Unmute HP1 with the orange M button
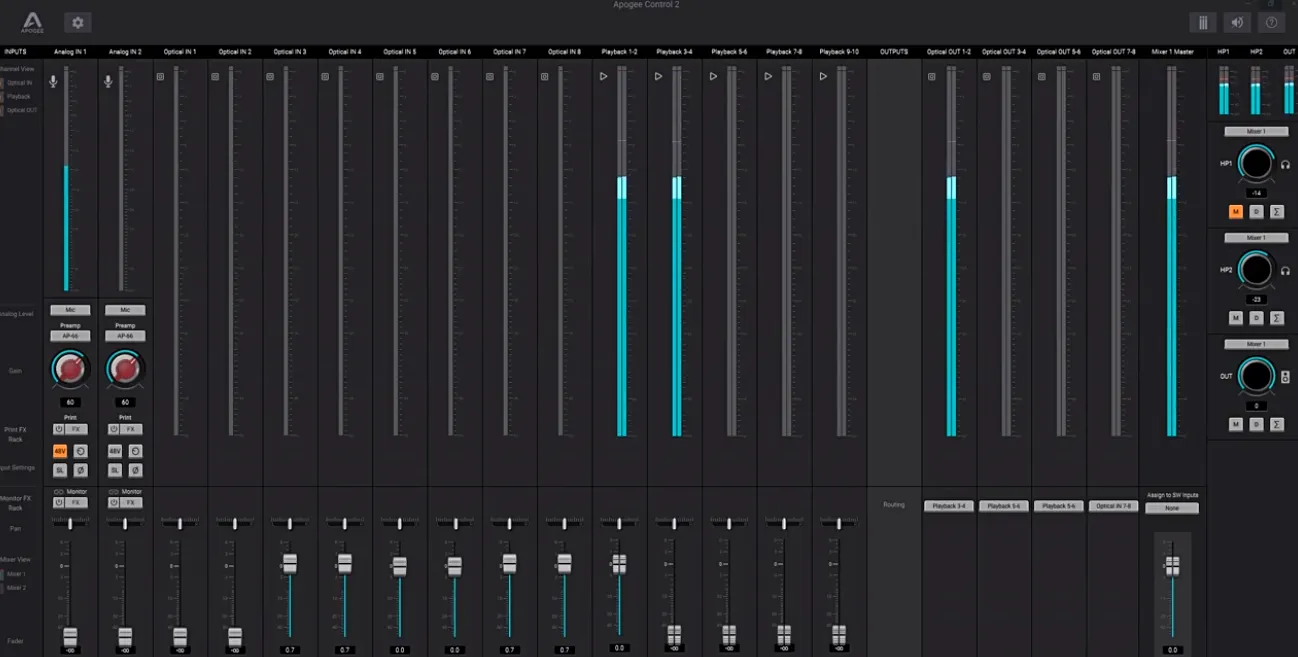The image size is (1298, 657). (1236, 211)
